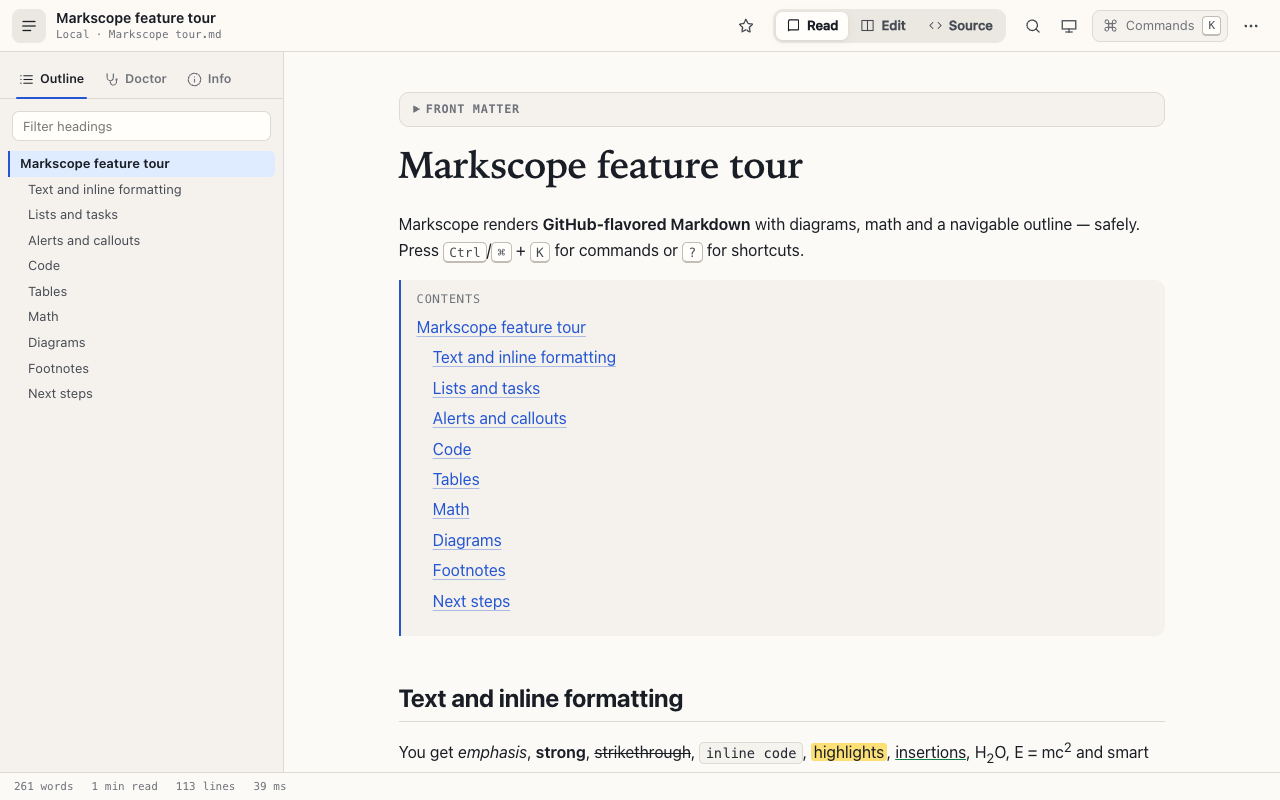1280x800 pixels.
Task: Follow the Math contents link
Action: click(451, 509)
